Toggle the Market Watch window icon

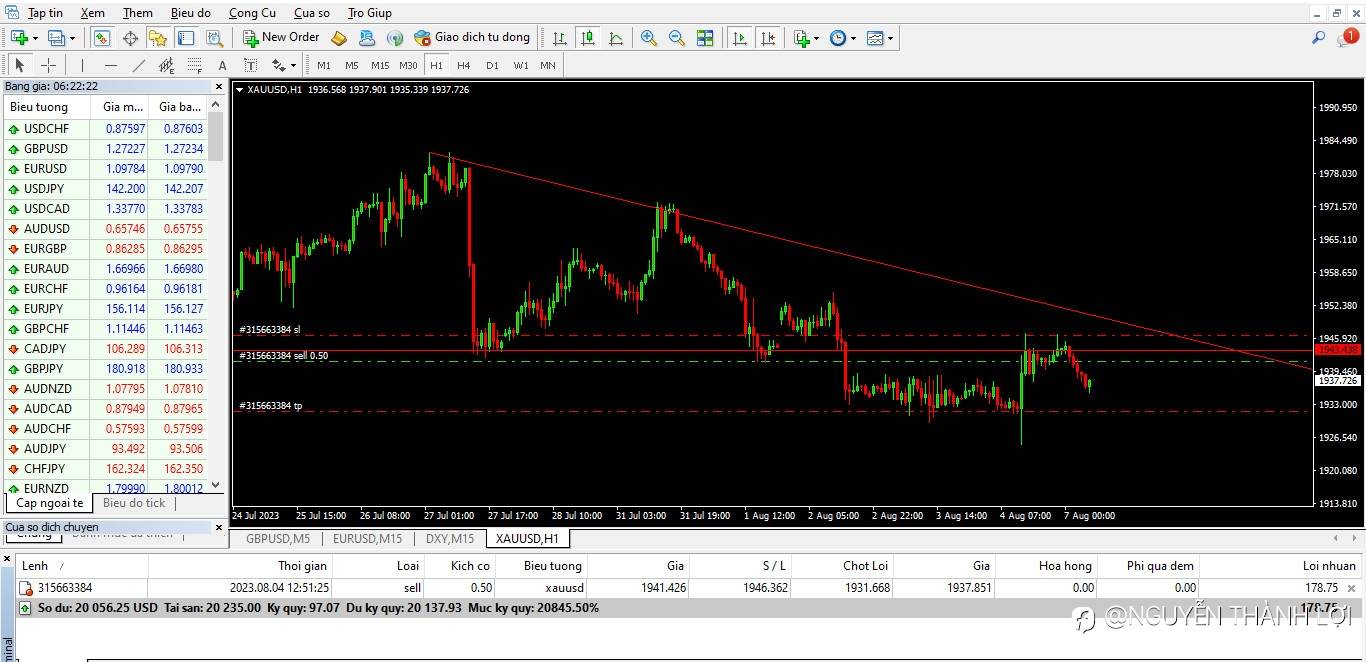(x=101, y=38)
